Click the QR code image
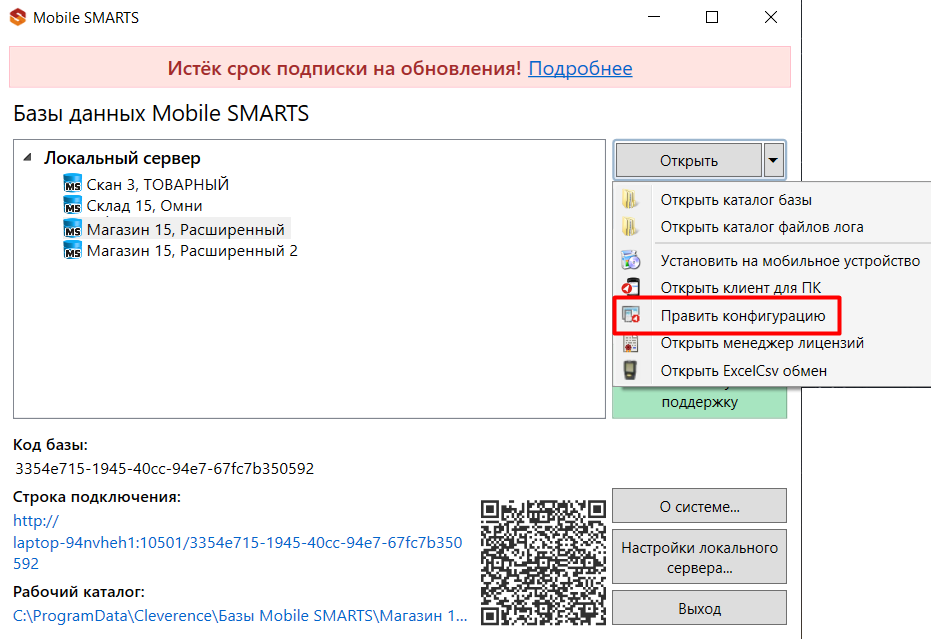This screenshot has height=639, width=931. (543, 562)
